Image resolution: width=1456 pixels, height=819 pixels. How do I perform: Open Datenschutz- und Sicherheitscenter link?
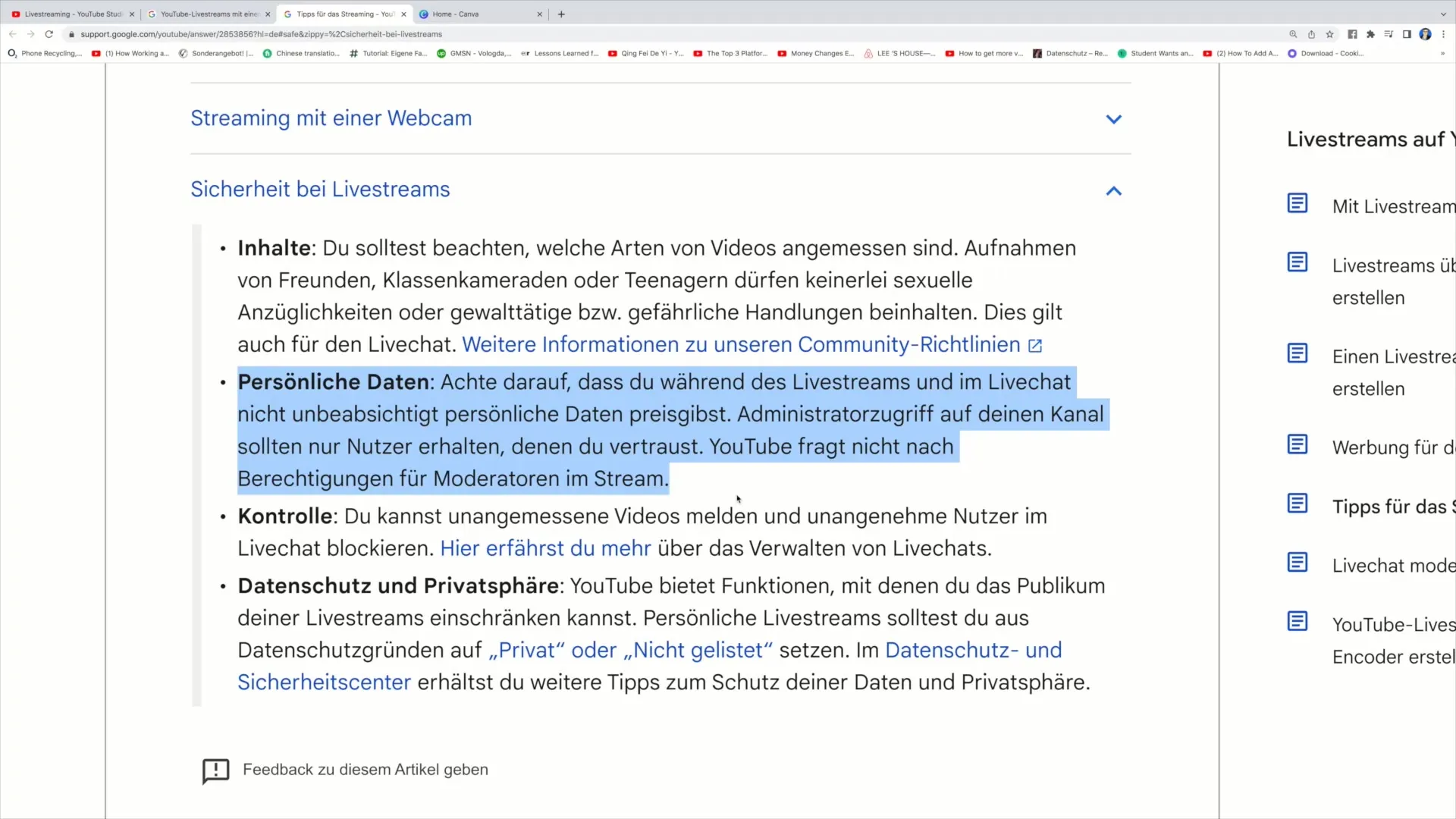(649, 665)
